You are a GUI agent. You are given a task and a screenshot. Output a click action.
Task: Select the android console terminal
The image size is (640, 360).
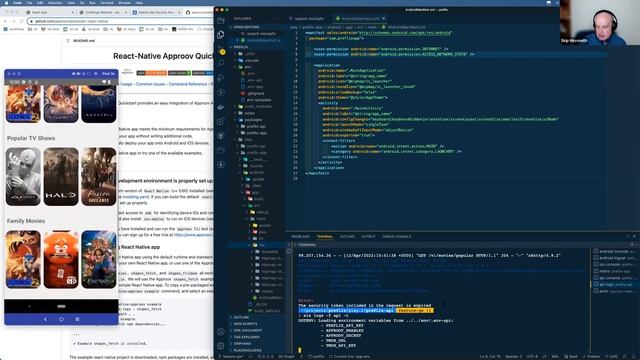coord(613,251)
